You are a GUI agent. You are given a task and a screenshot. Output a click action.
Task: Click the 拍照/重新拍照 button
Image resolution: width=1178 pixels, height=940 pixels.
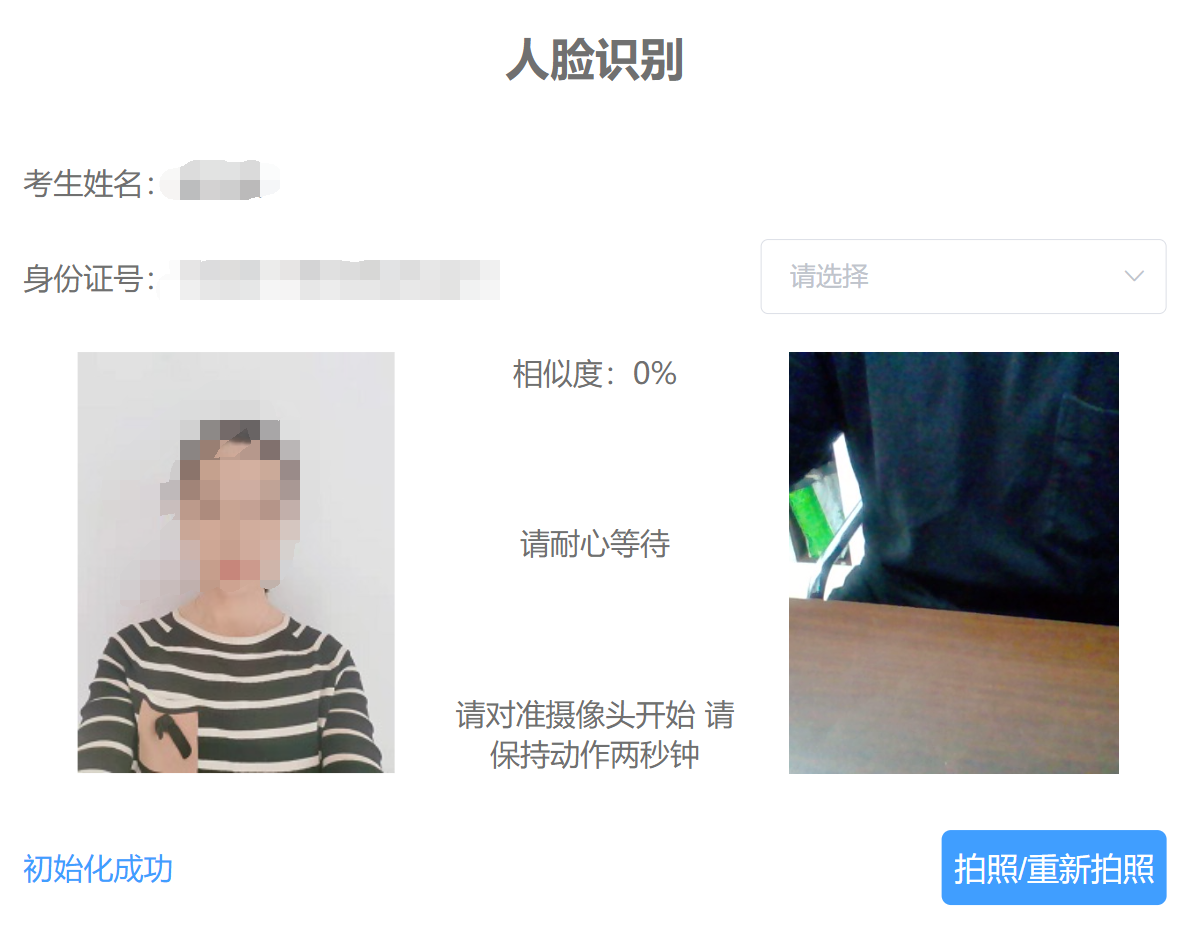(1053, 867)
